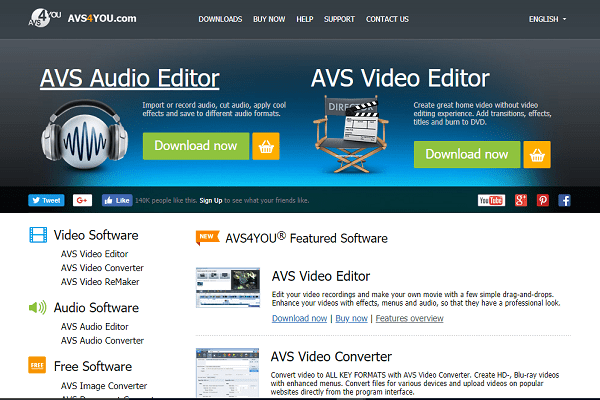The width and height of the screenshot is (600, 400).
Task: Open the Facebook page icon
Action: (564, 200)
